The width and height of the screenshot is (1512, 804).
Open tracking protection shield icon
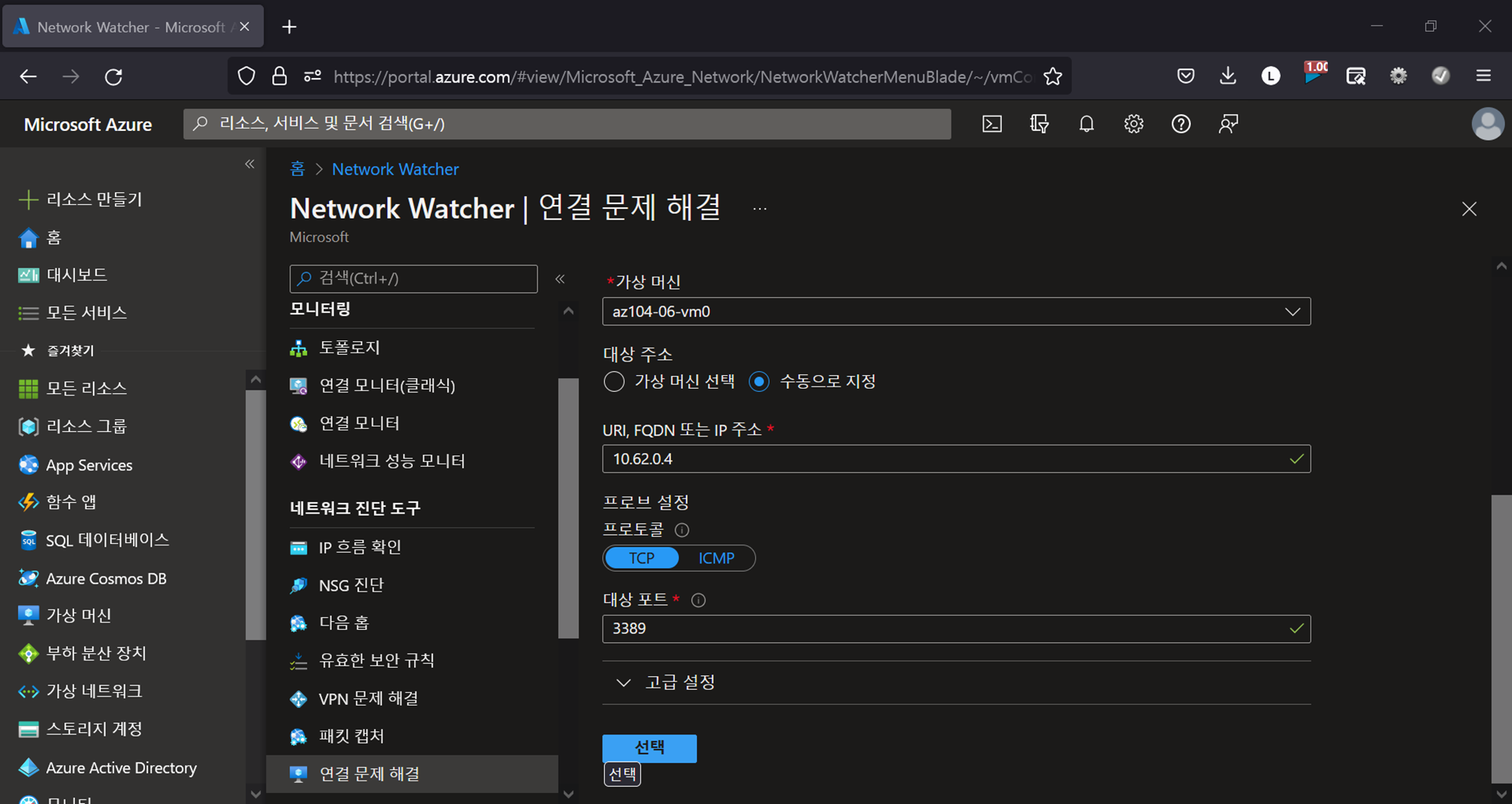(x=246, y=76)
